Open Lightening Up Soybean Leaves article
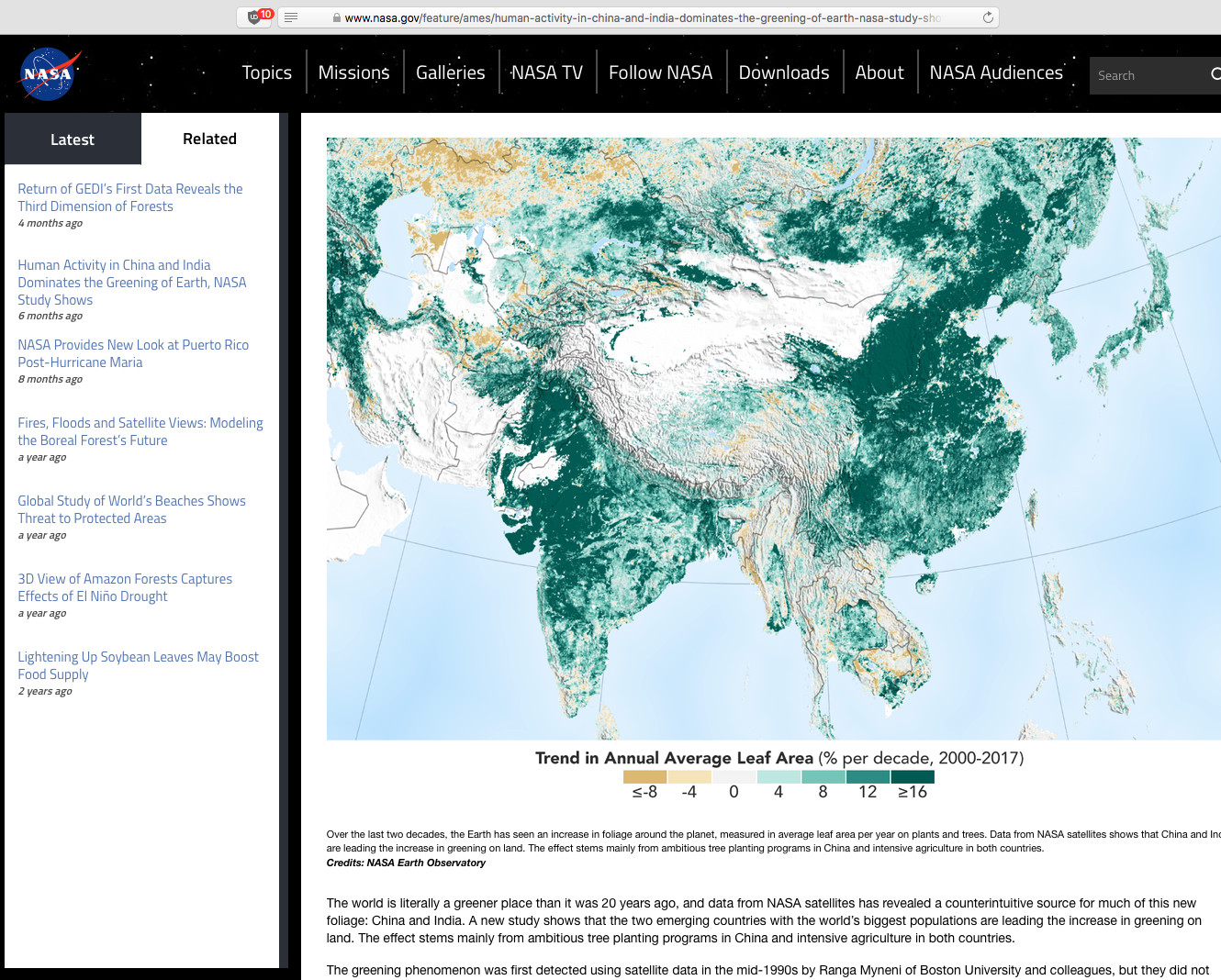Image resolution: width=1221 pixels, height=980 pixels. pyautogui.click(x=138, y=665)
